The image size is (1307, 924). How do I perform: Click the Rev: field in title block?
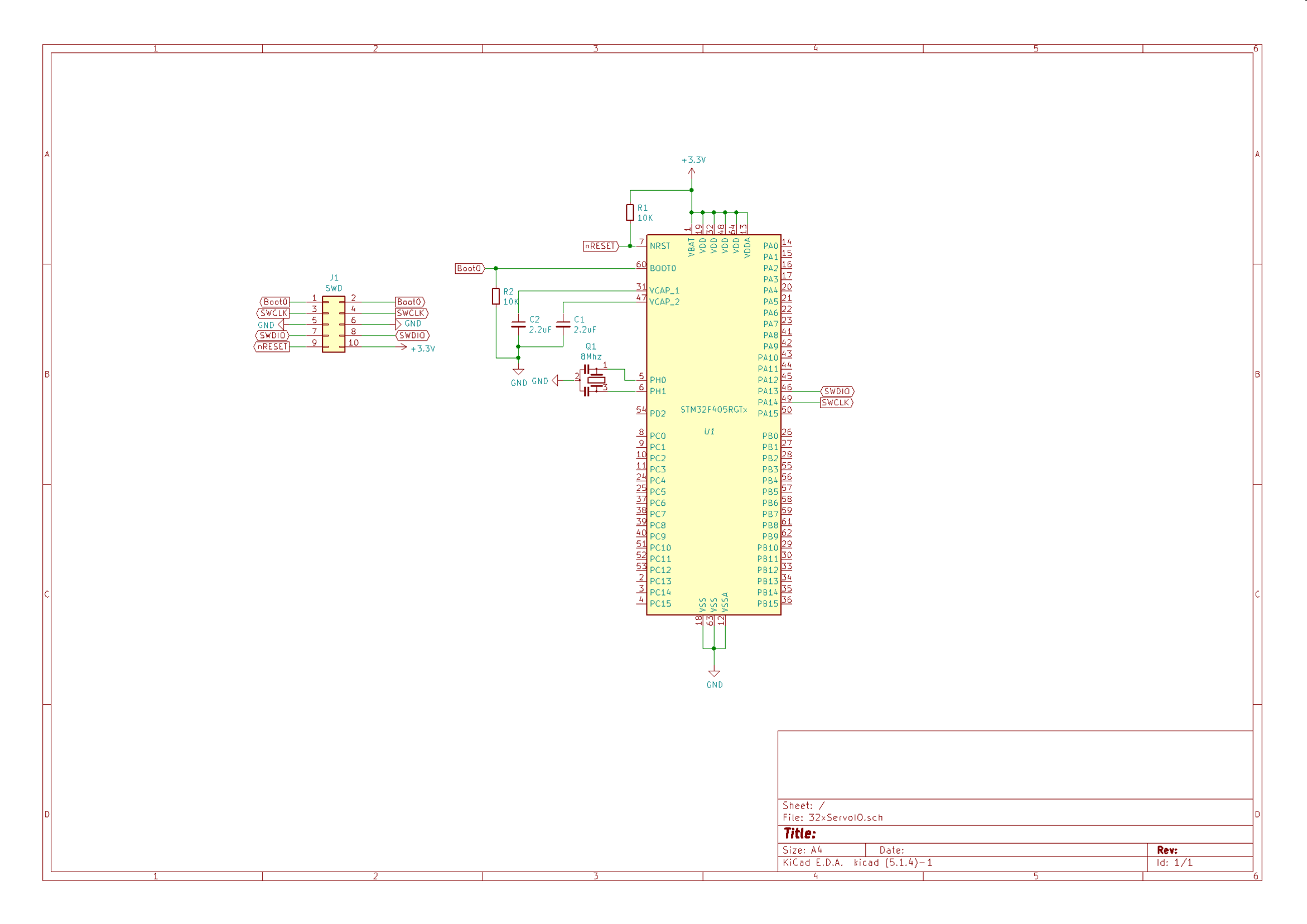tap(1166, 850)
